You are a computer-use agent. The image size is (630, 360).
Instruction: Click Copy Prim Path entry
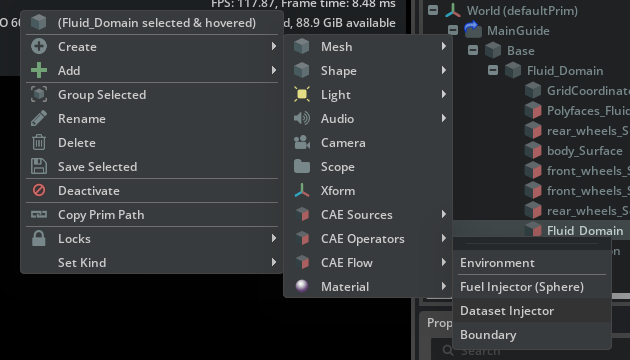coord(152,215)
